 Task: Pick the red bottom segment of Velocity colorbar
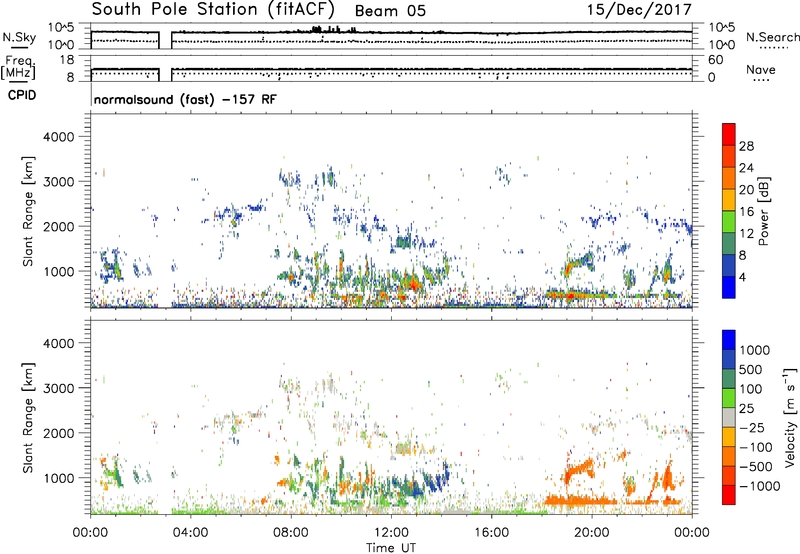[729, 495]
